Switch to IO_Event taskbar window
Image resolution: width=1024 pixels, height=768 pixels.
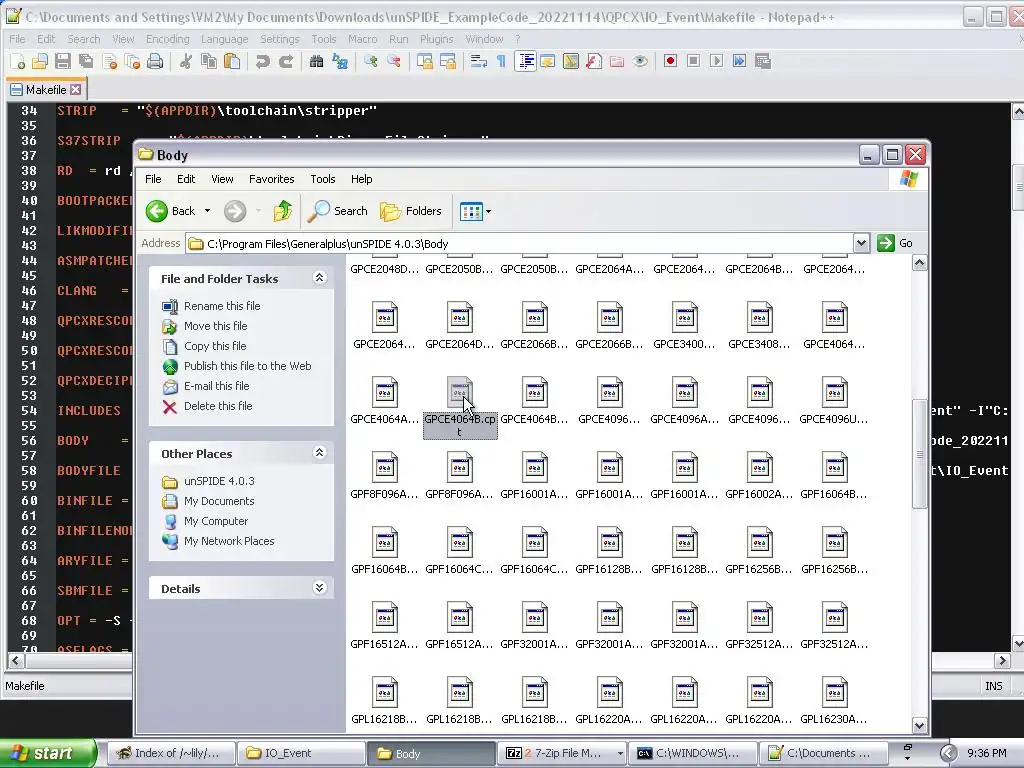pos(299,754)
